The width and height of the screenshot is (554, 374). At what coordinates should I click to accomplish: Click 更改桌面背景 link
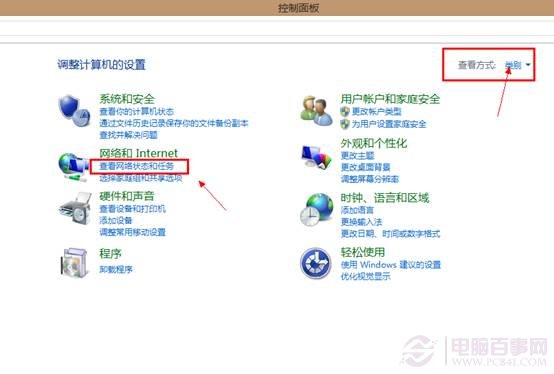coord(365,167)
